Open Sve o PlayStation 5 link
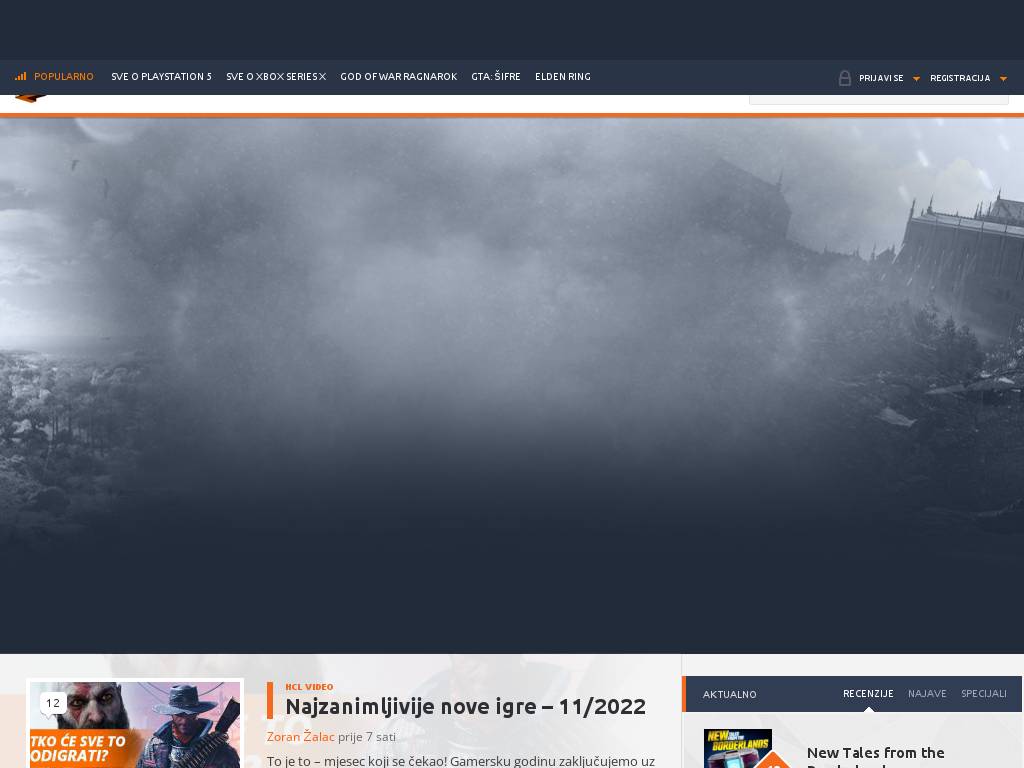Viewport: 1024px width, 768px height. (161, 77)
